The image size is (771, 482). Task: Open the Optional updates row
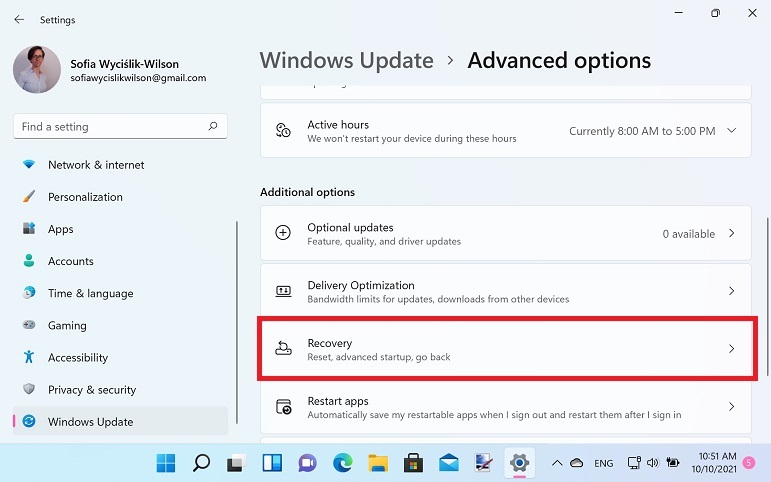click(505, 233)
